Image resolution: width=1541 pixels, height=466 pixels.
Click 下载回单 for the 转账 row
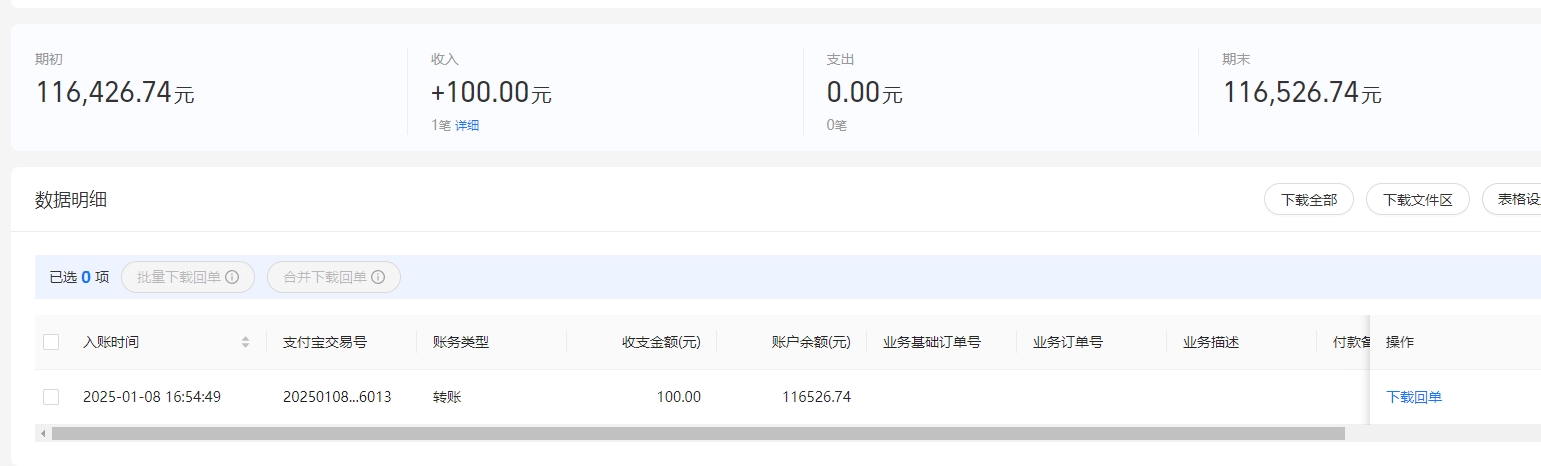[1414, 397]
